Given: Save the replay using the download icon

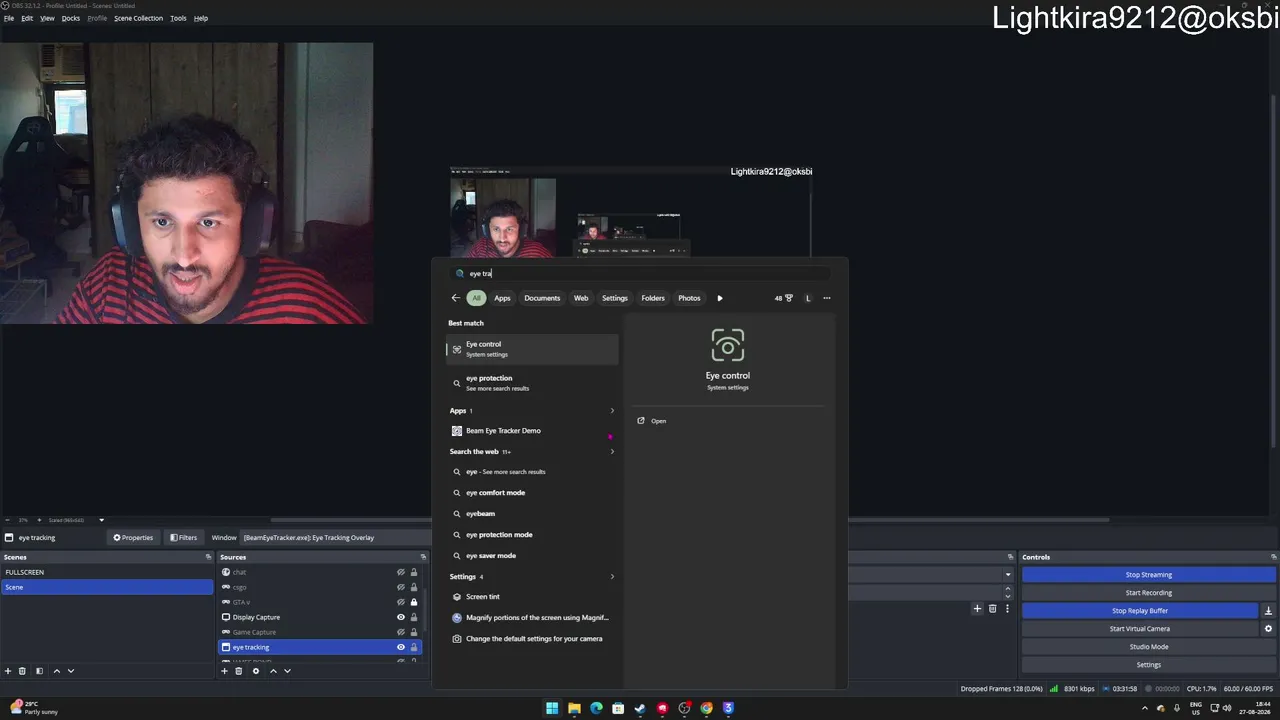Looking at the screenshot, I should coord(1268,611).
